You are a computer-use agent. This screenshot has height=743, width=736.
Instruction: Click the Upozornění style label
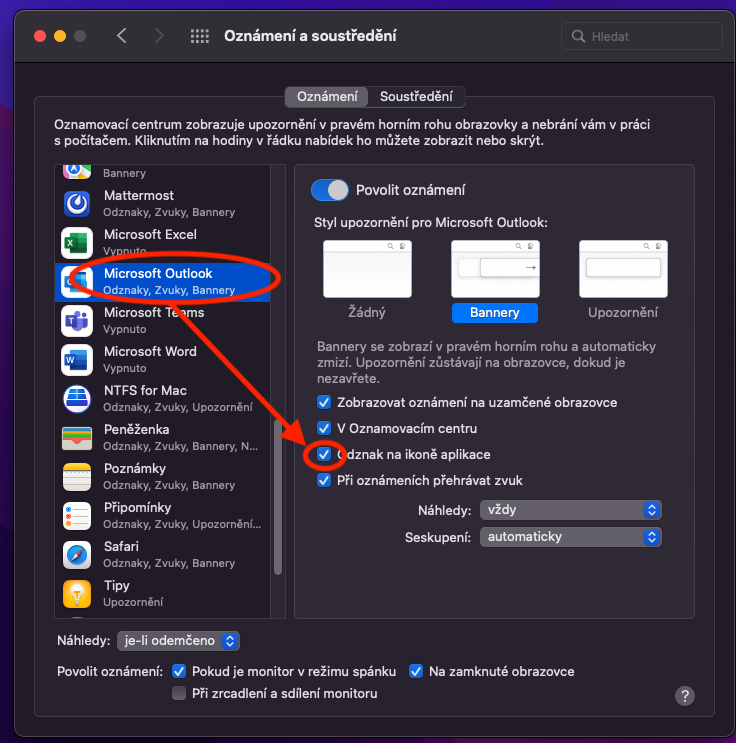623,313
